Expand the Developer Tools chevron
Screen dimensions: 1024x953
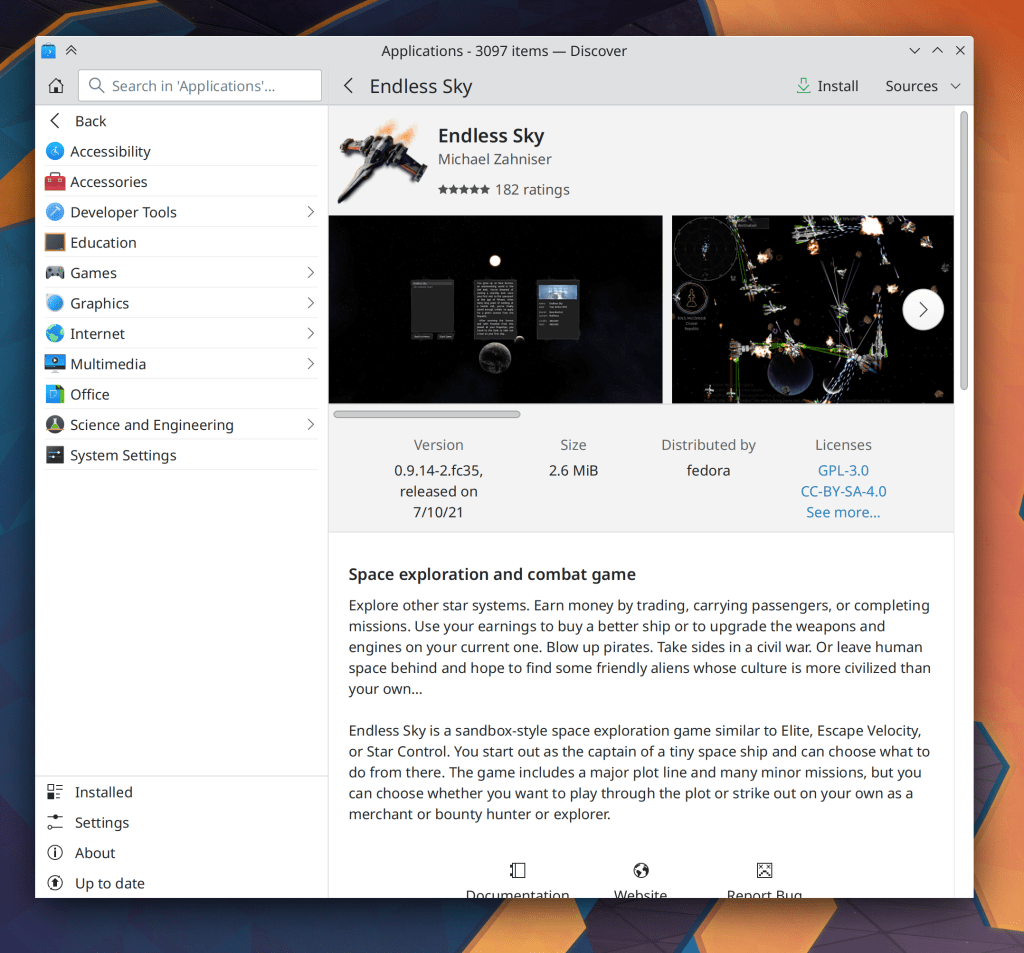pyautogui.click(x=310, y=212)
